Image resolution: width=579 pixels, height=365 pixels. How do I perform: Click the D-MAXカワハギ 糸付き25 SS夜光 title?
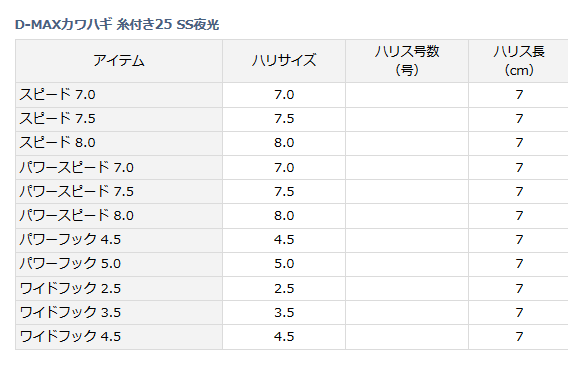coord(117,25)
